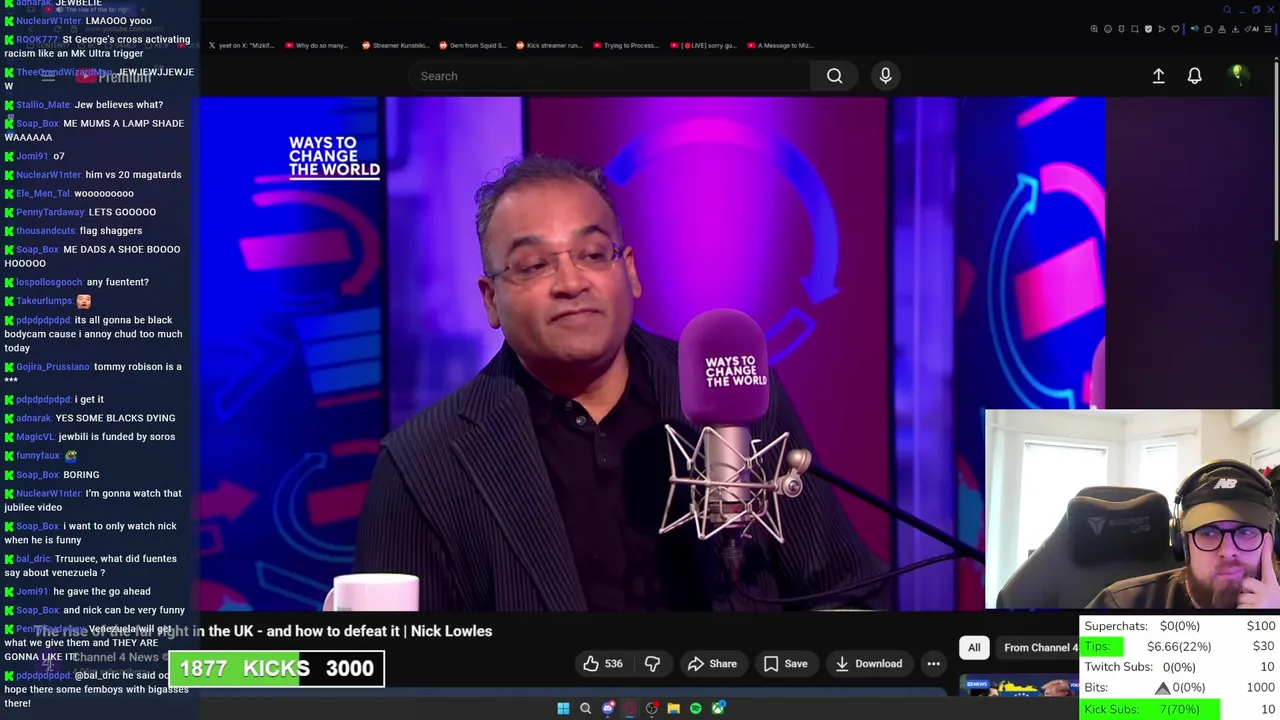Like the video with 536 likes
The width and height of the screenshot is (1280, 720).
pos(602,664)
